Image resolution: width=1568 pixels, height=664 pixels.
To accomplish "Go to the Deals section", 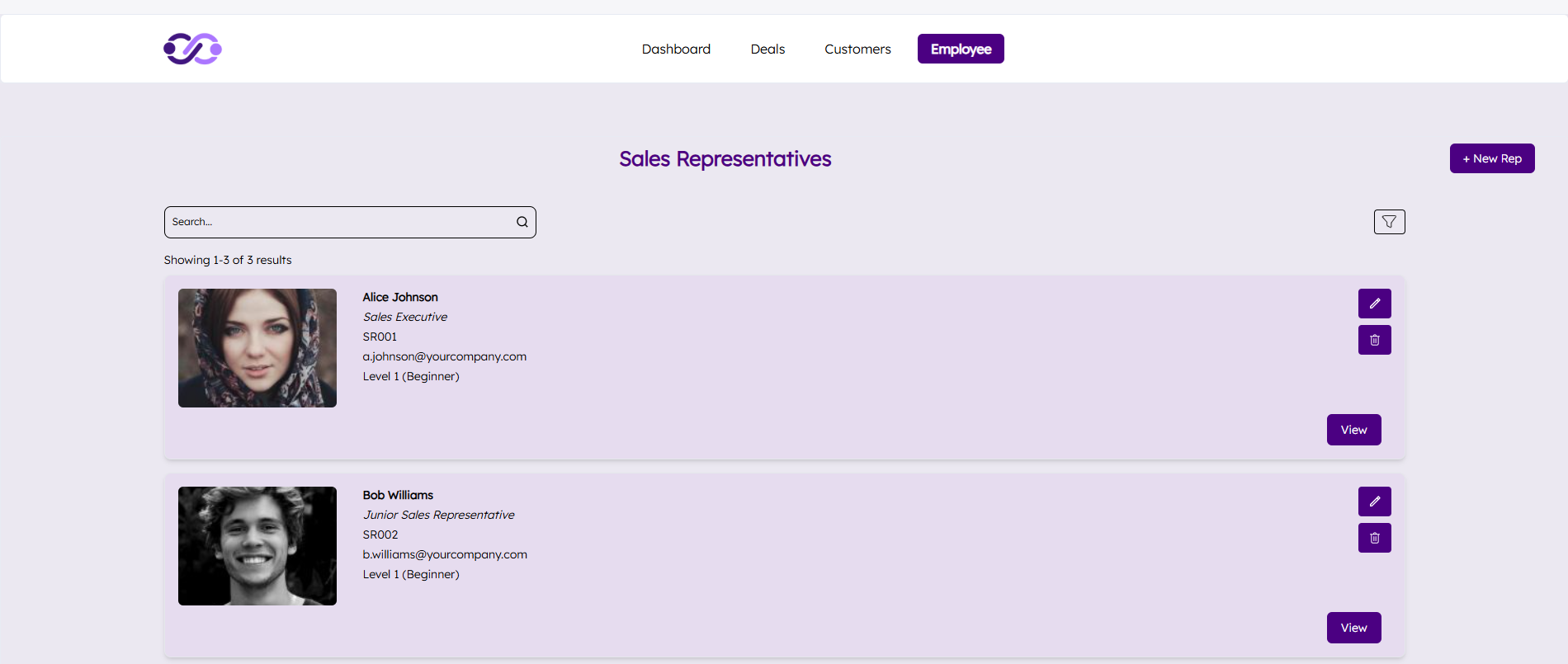I will pos(767,49).
